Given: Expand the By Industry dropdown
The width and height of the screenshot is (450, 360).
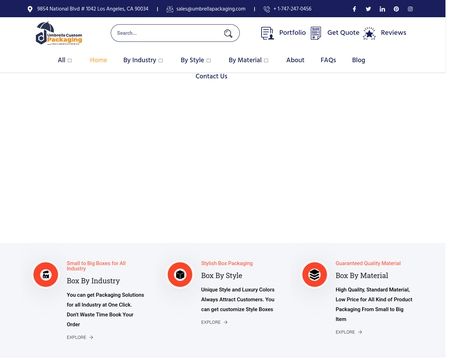Looking at the screenshot, I should (x=143, y=60).
